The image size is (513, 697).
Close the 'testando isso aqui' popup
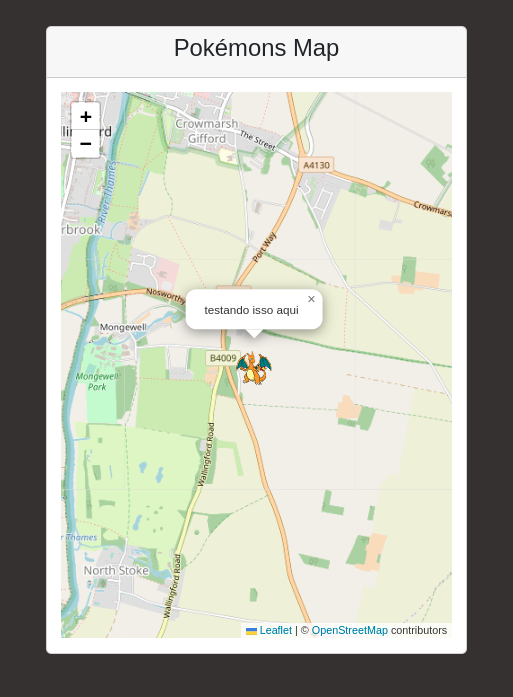point(311,299)
